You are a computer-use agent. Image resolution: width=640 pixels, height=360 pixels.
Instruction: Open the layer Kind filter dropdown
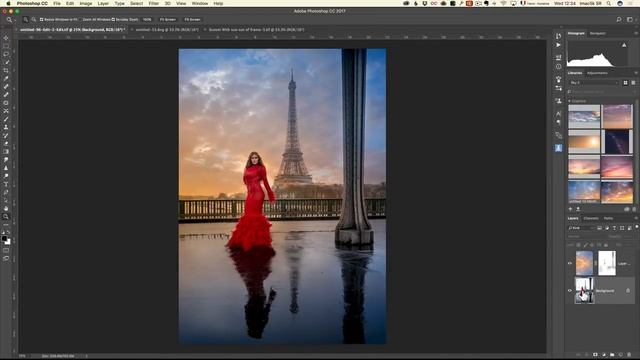point(581,228)
